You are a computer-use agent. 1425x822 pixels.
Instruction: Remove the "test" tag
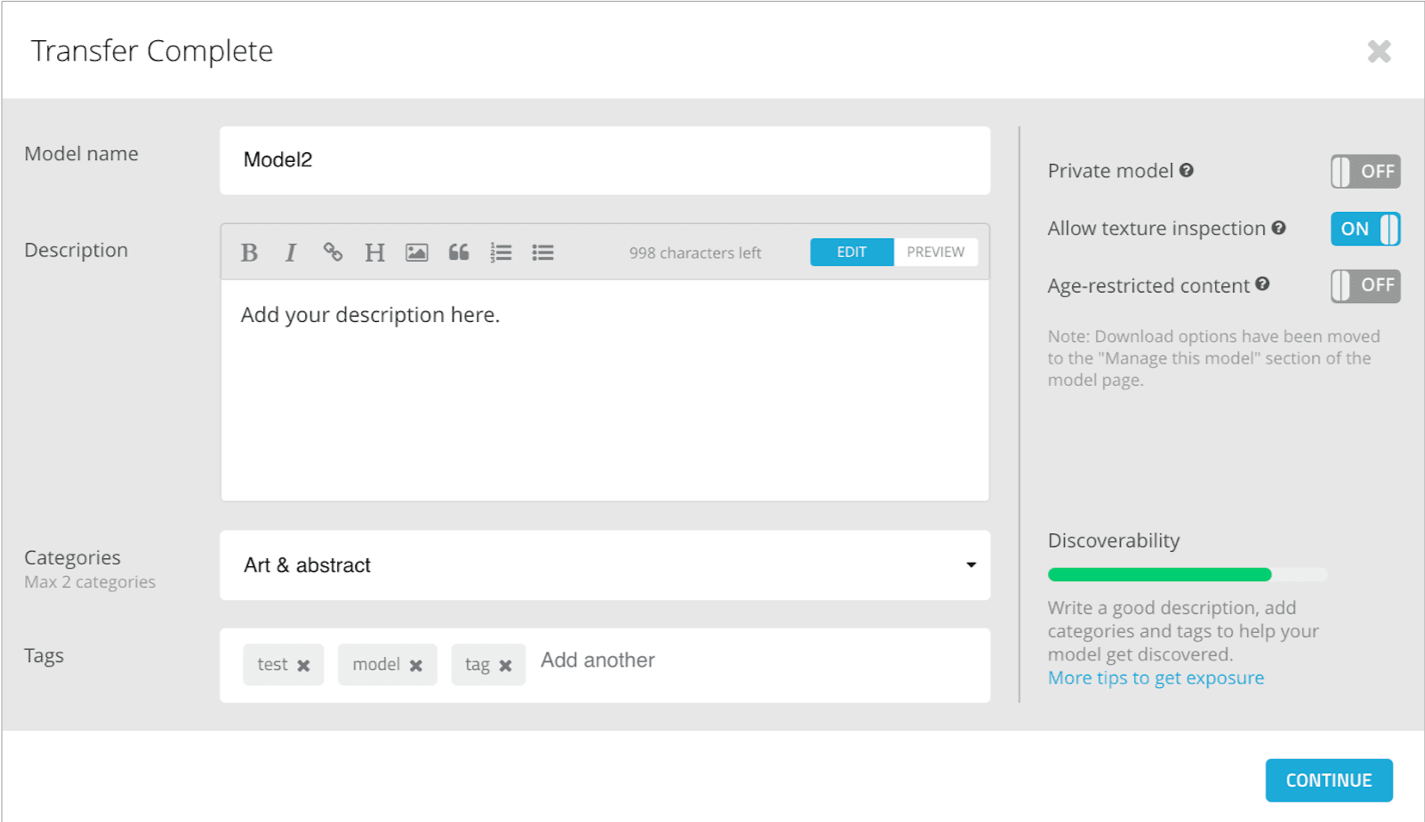(x=304, y=666)
